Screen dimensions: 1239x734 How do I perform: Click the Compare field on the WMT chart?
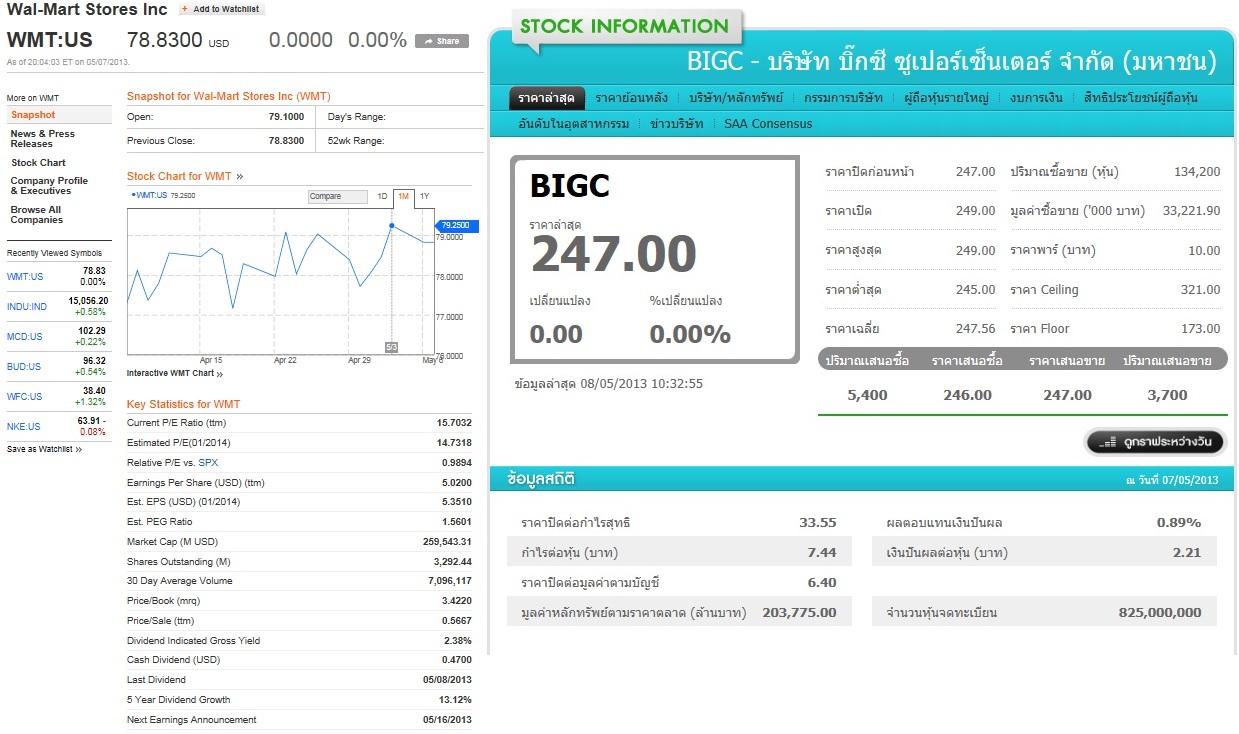click(x=338, y=197)
